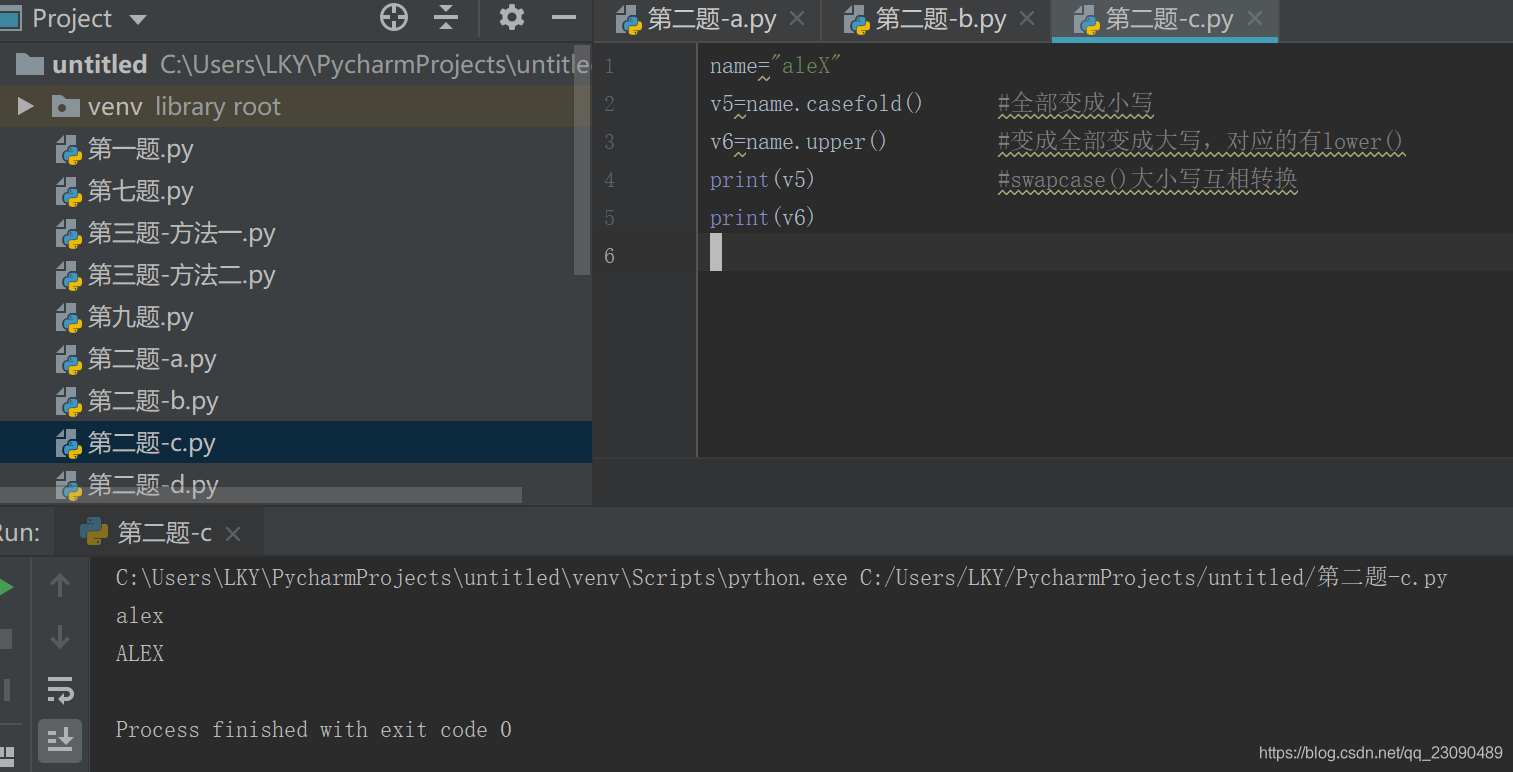Open file 第二题-a.py in tree
The width and height of the screenshot is (1513, 772).
click(152, 359)
